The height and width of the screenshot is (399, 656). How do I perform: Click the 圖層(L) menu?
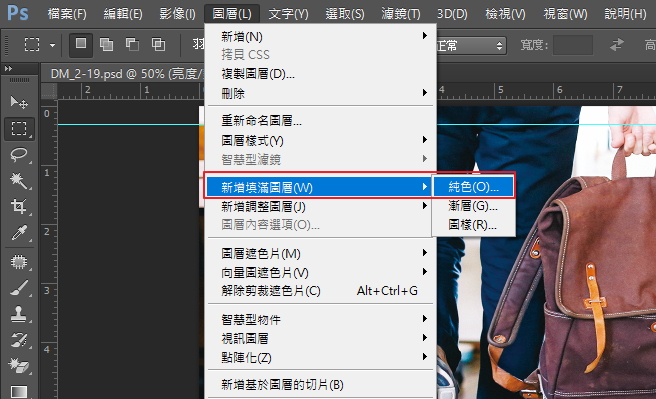click(x=232, y=14)
